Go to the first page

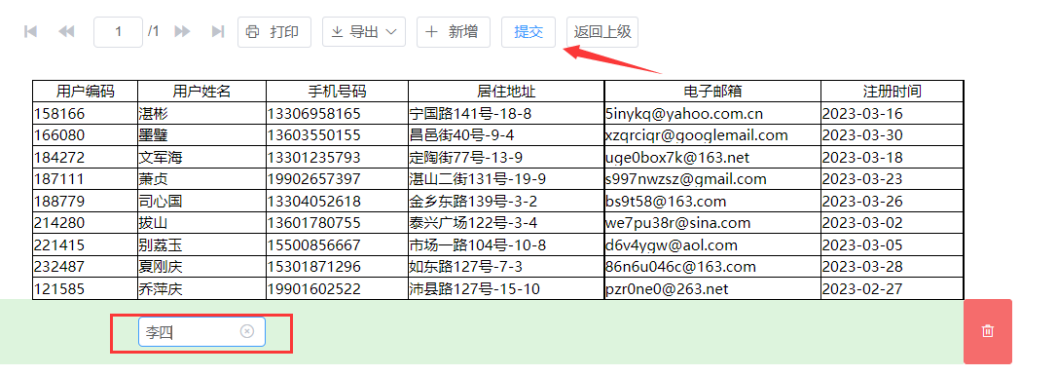point(30,32)
